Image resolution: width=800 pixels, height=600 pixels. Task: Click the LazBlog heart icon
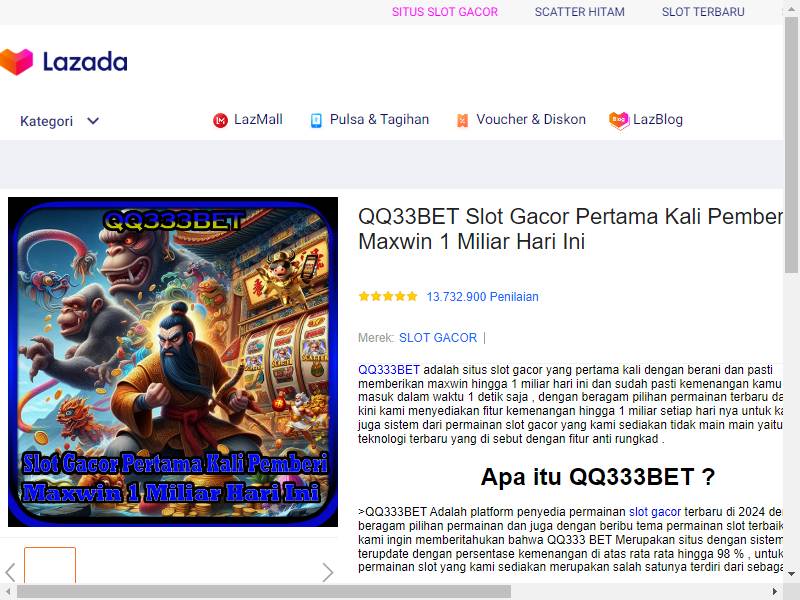point(619,120)
